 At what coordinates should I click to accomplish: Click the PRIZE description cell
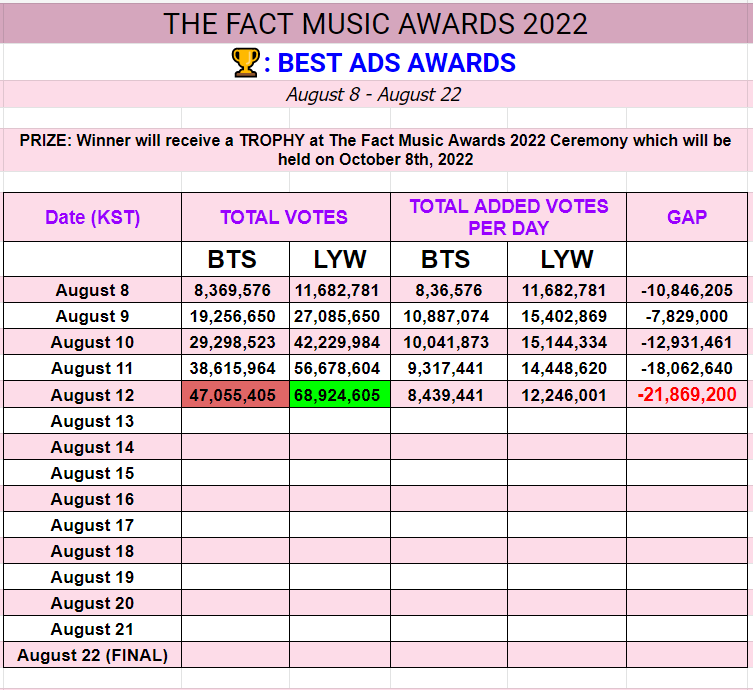coord(375,150)
